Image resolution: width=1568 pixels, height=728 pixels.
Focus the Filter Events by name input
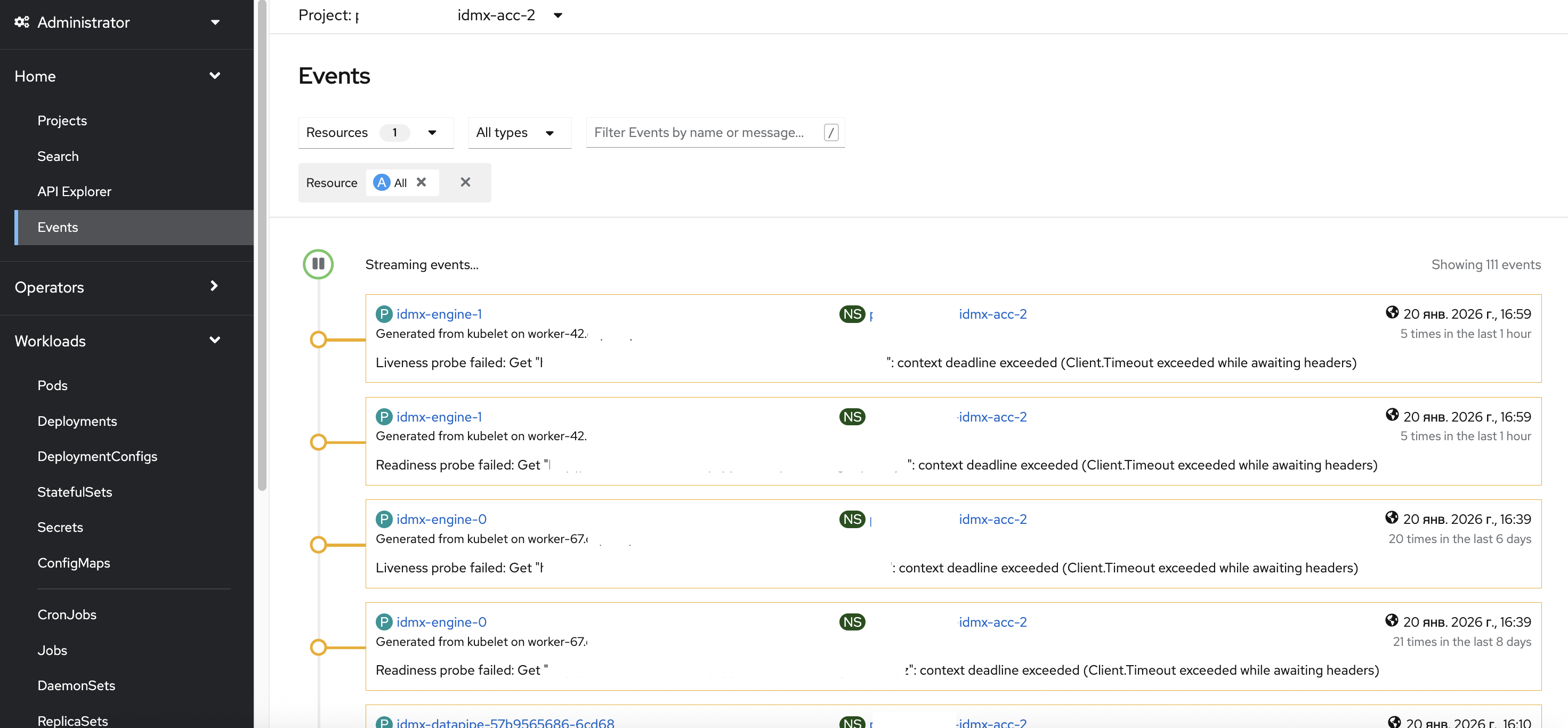point(706,132)
